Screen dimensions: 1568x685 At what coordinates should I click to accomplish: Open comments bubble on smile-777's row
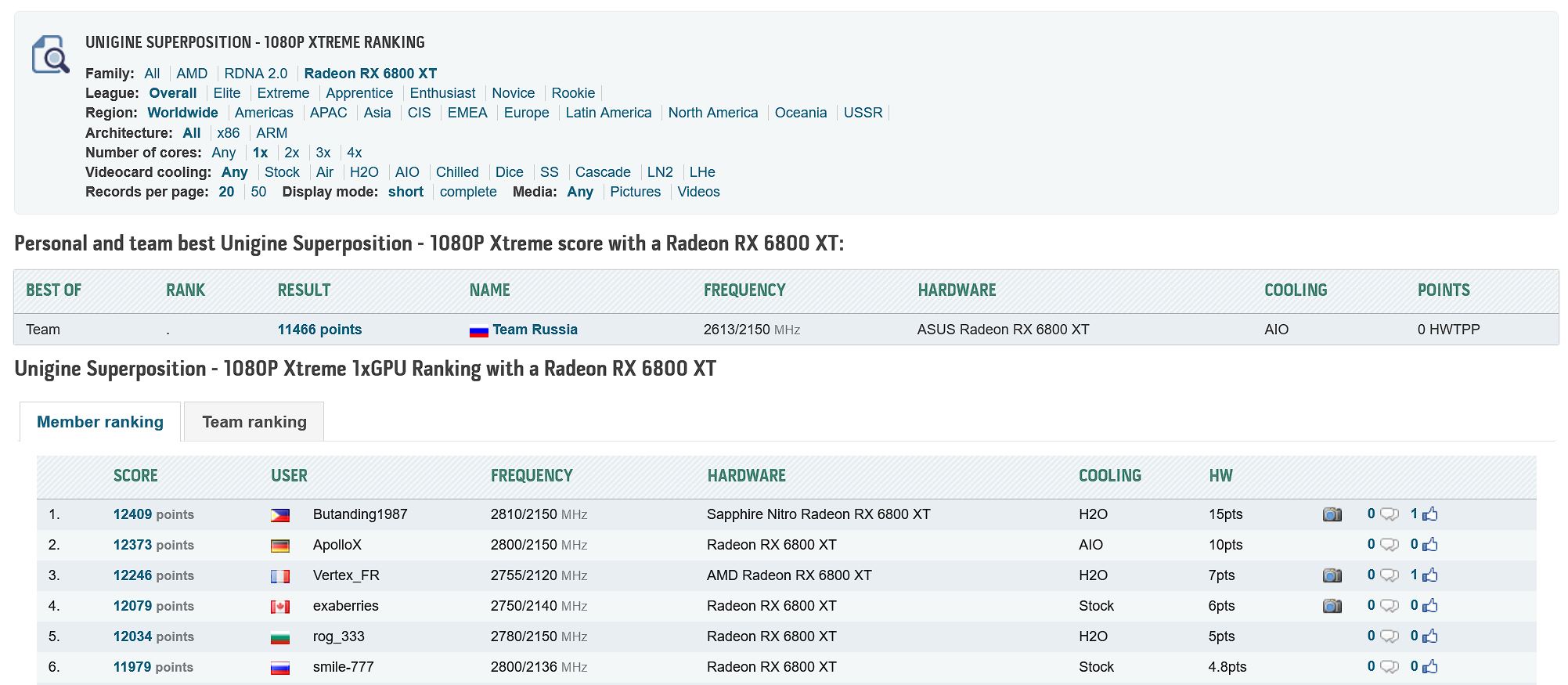coord(1390,667)
